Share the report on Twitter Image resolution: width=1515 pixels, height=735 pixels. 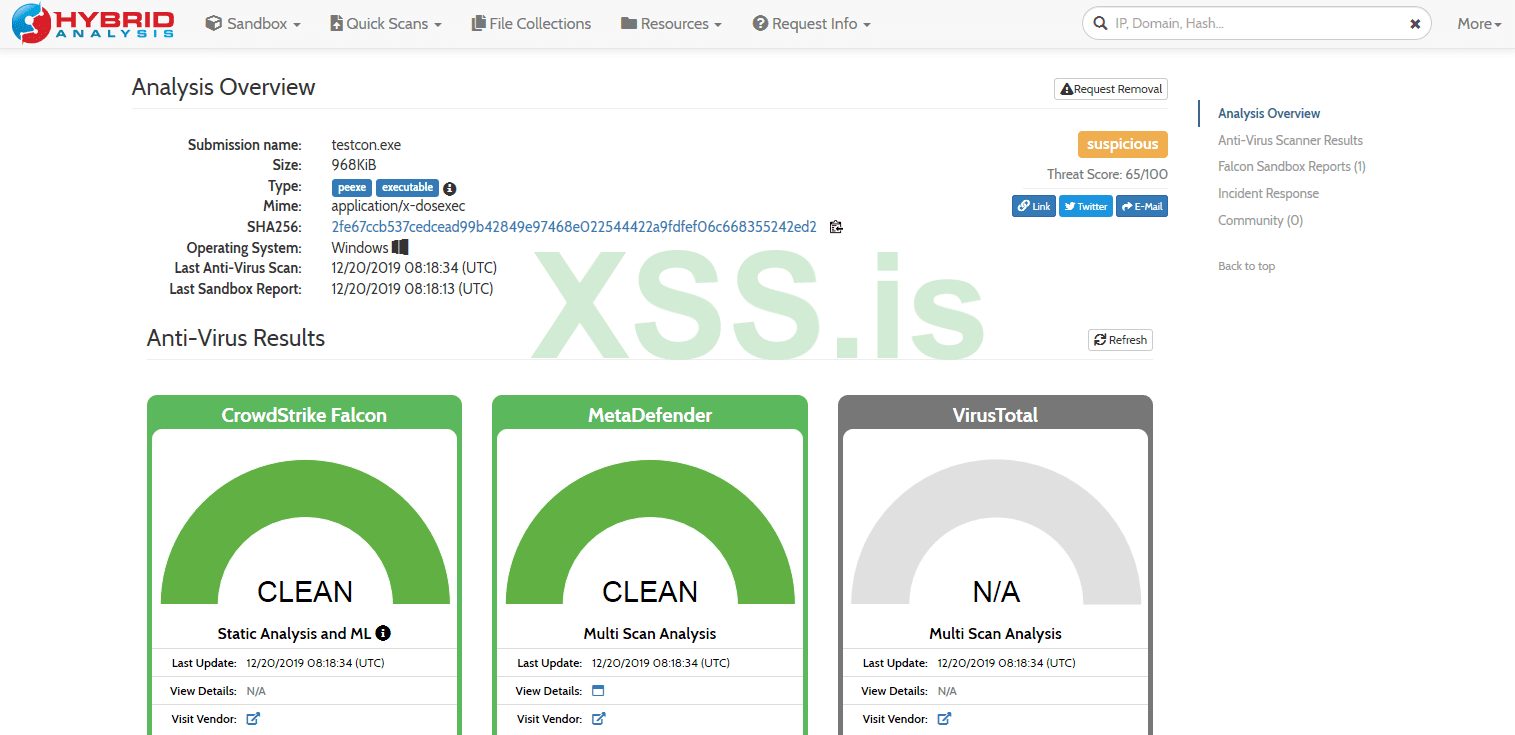tap(1086, 206)
